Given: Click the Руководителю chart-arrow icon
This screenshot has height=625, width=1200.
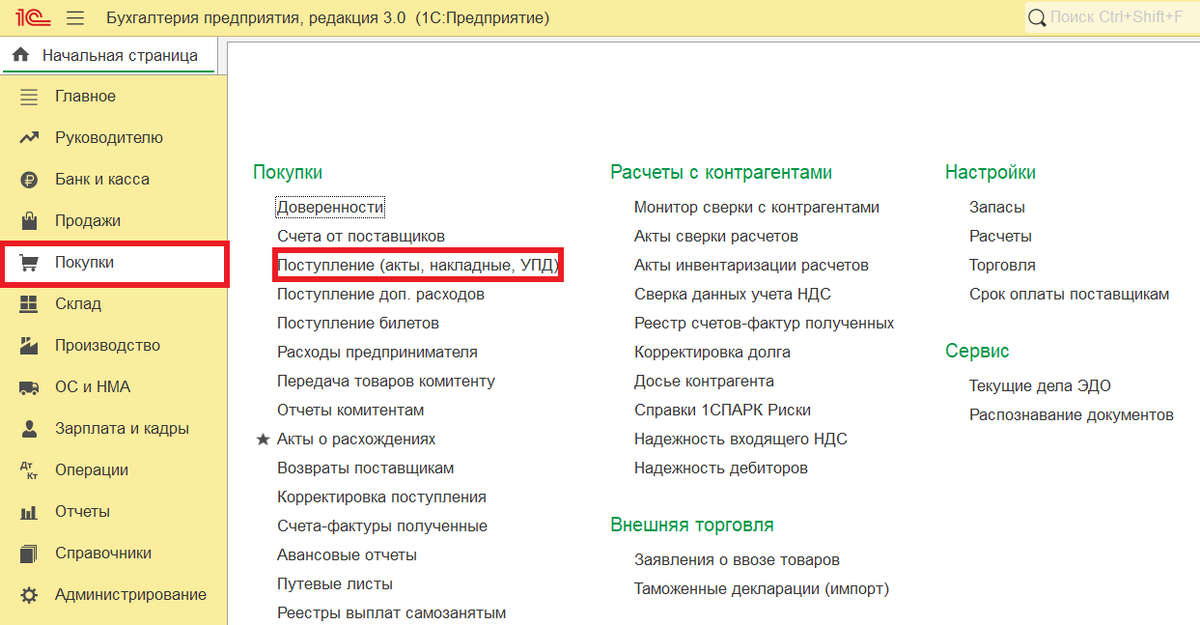Looking at the screenshot, I should click(x=29, y=138).
